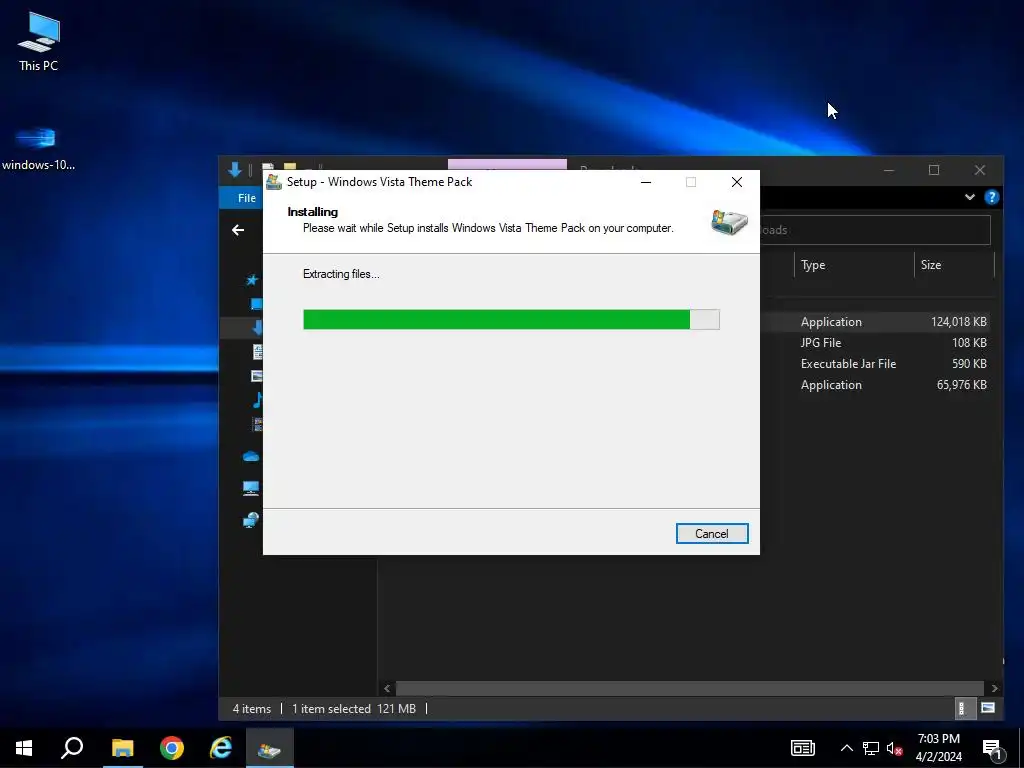This screenshot has height=768, width=1024.
Task: Click the '4 items' status bar text
Action: (252, 709)
